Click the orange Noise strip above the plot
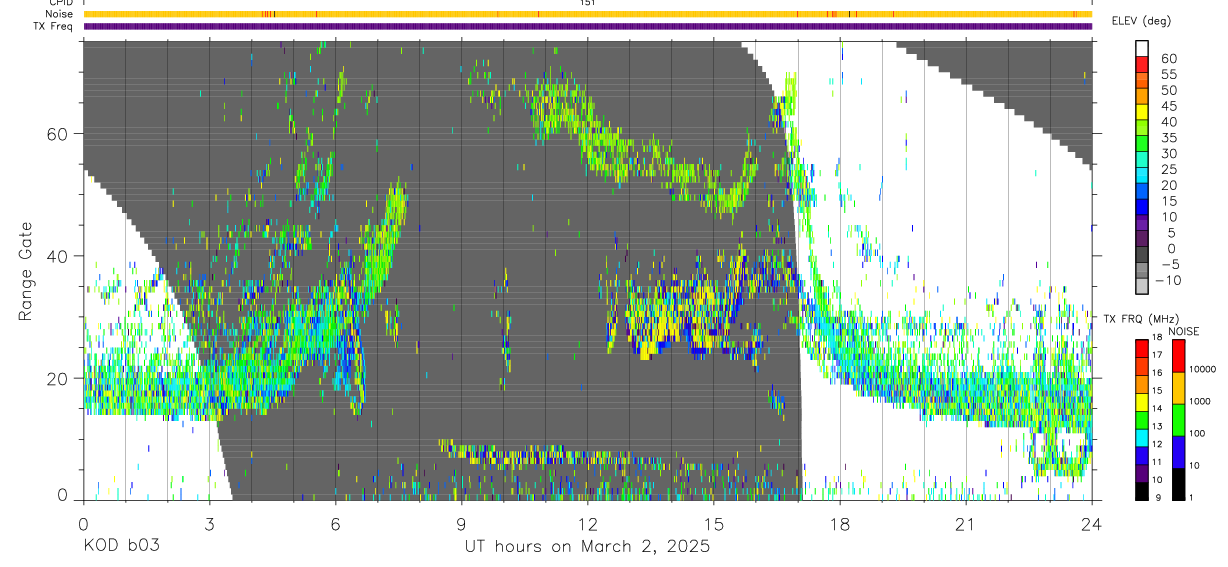 point(587,14)
